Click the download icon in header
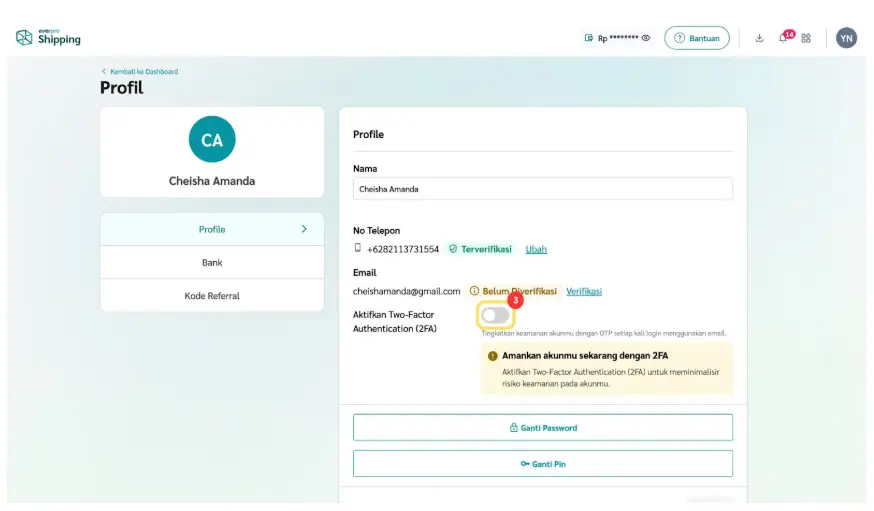874x511 pixels. (759, 38)
